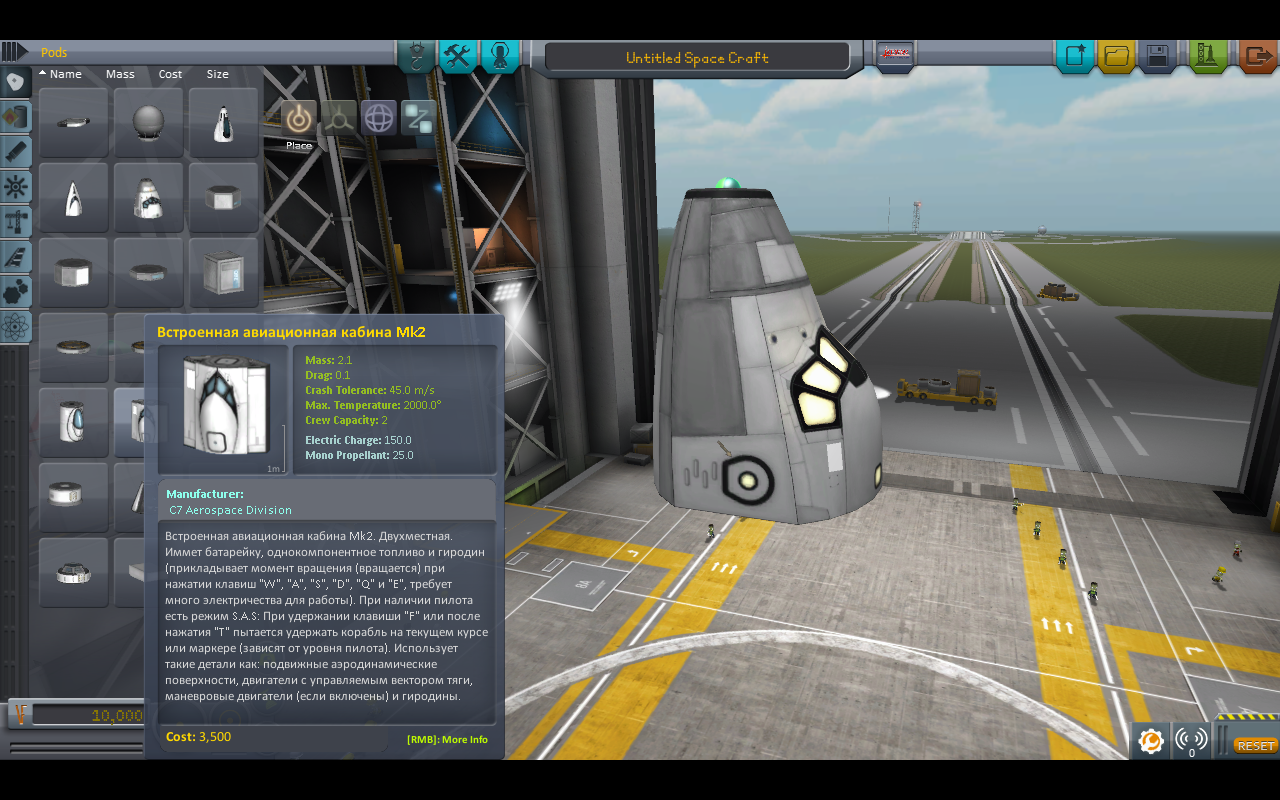Toggle angle snap on
The height and width of the screenshot is (800, 1280).
click(x=418, y=117)
